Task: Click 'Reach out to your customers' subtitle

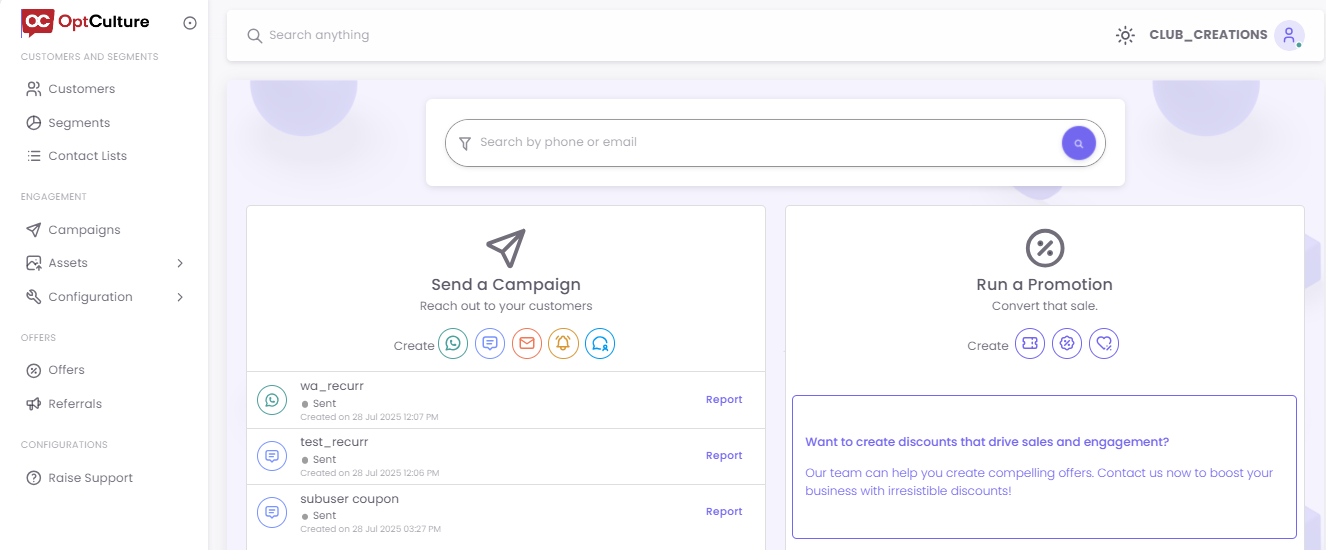Action: (506, 306)
